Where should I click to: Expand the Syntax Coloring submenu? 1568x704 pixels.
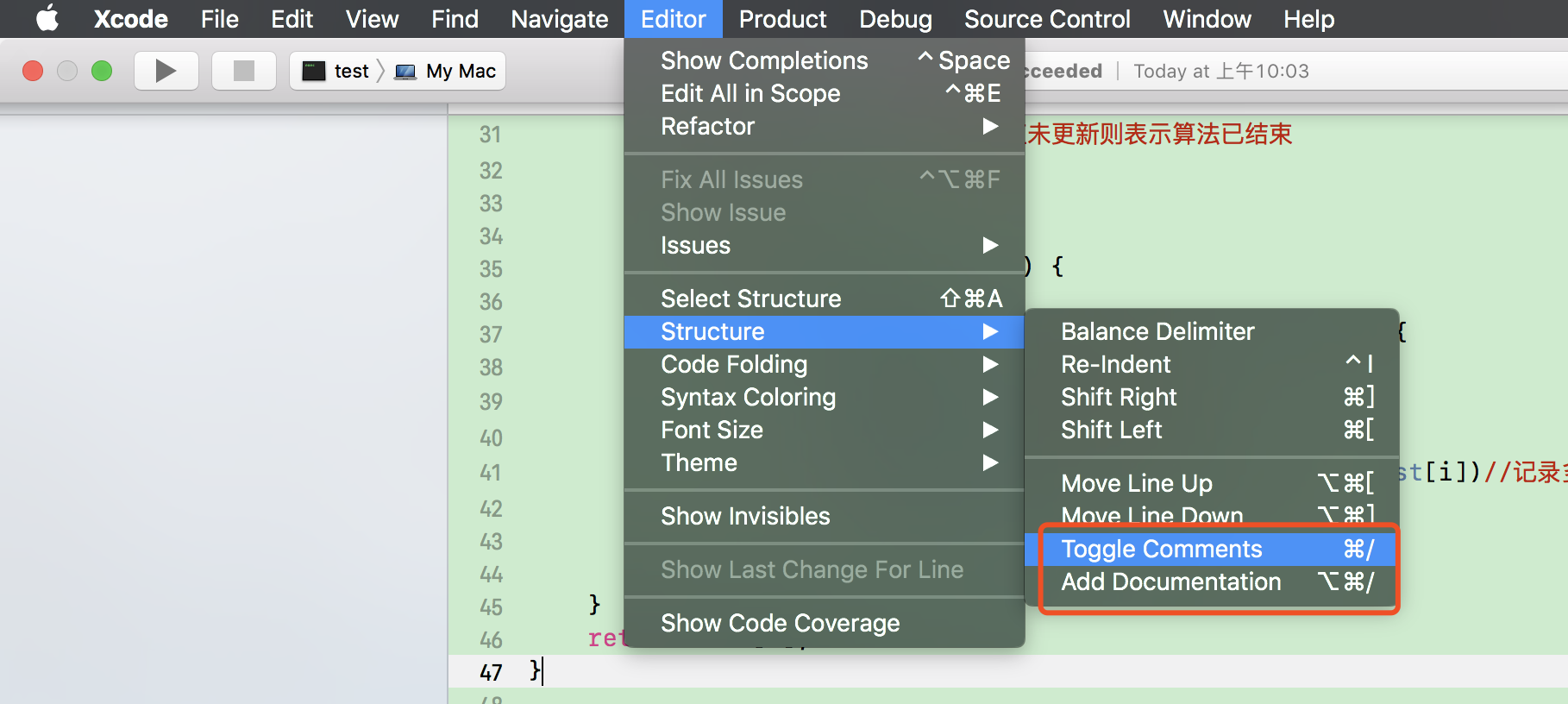pyautogui.click(x=825, y=397)
